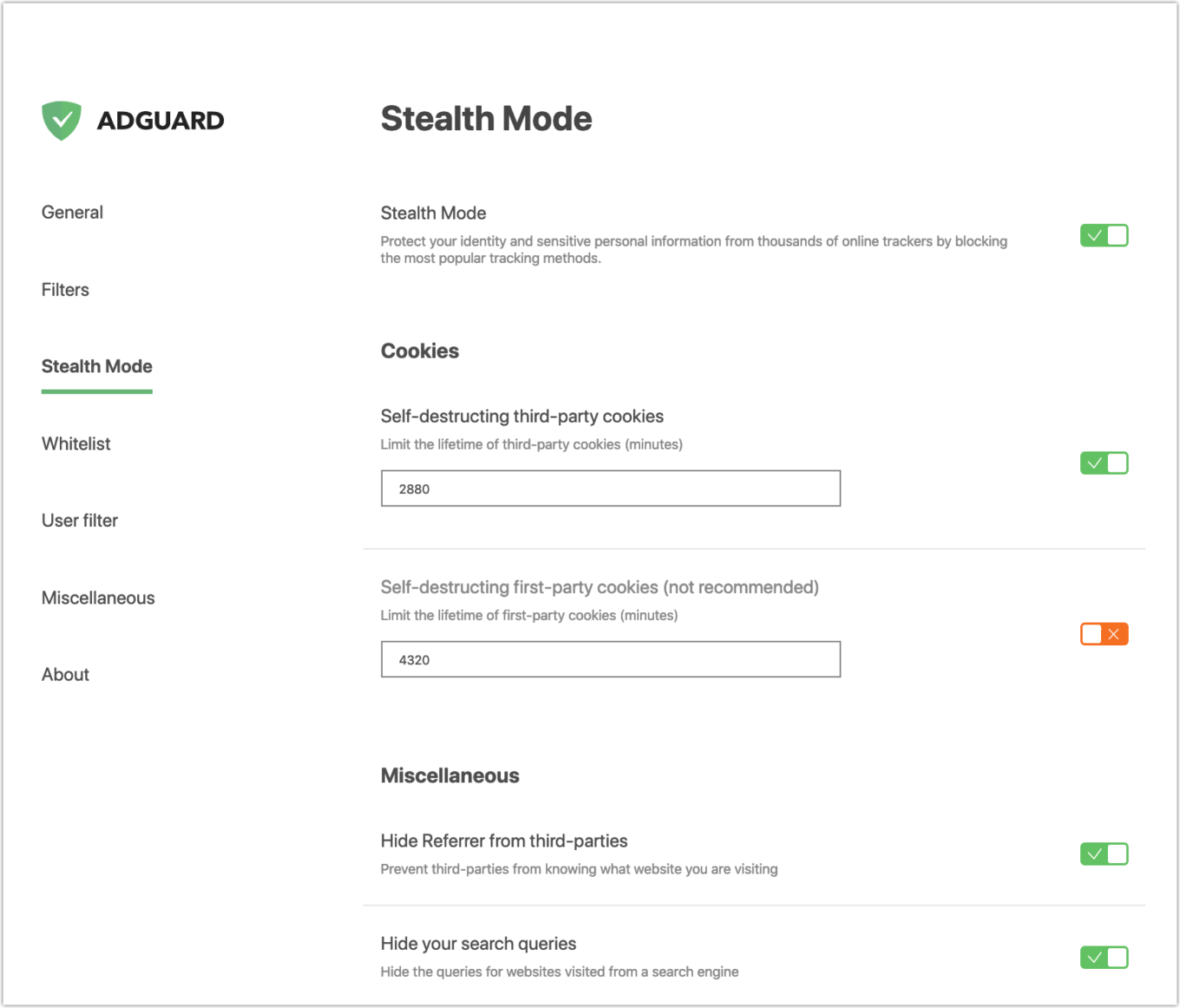The height and width of the screenshot is (1008, 1180).
Task: Open the General settings section in sidebar
Action: click(72, 213)
